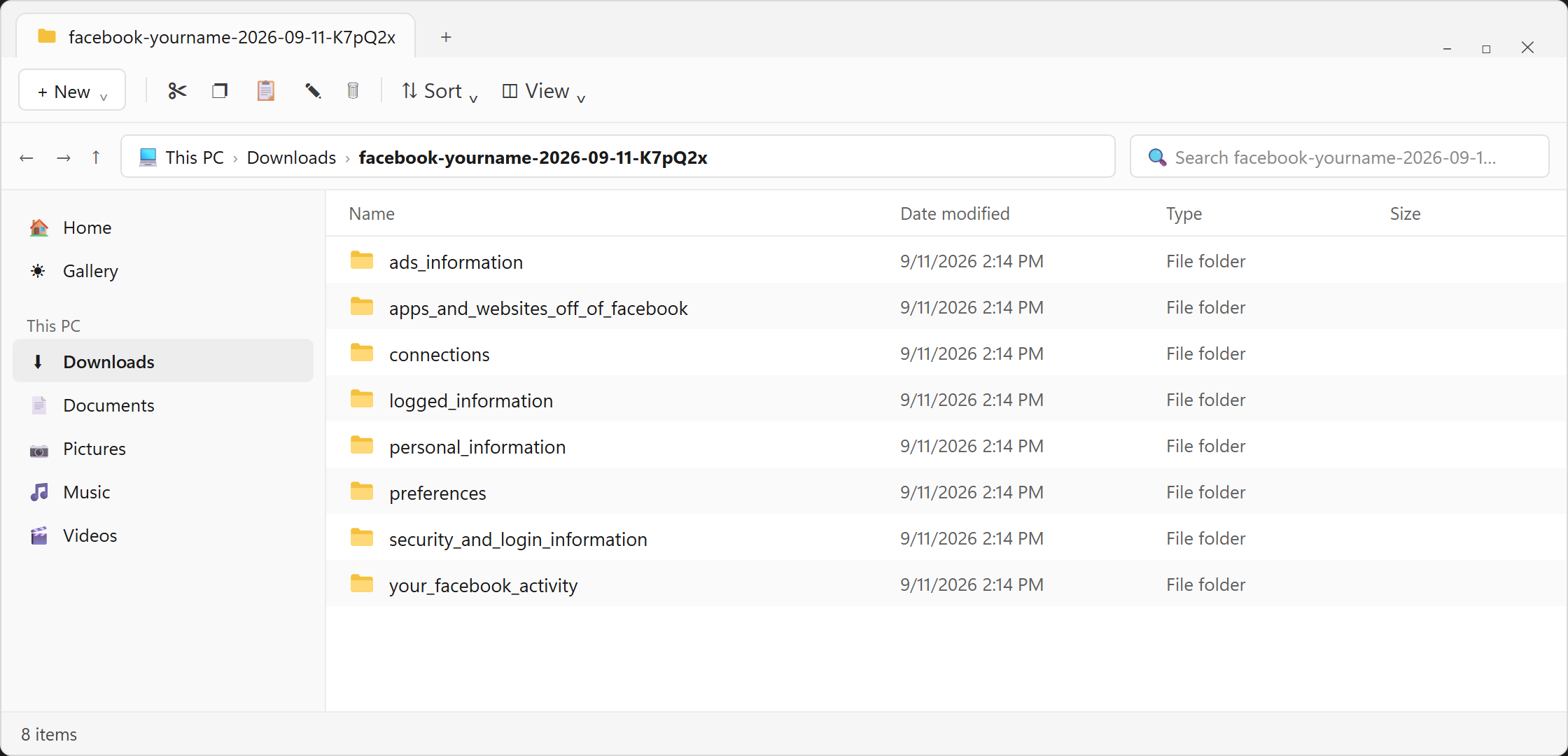Expand chevron between This PC and Downloads
Screen dimensions: 1568x756
(235, 159)
